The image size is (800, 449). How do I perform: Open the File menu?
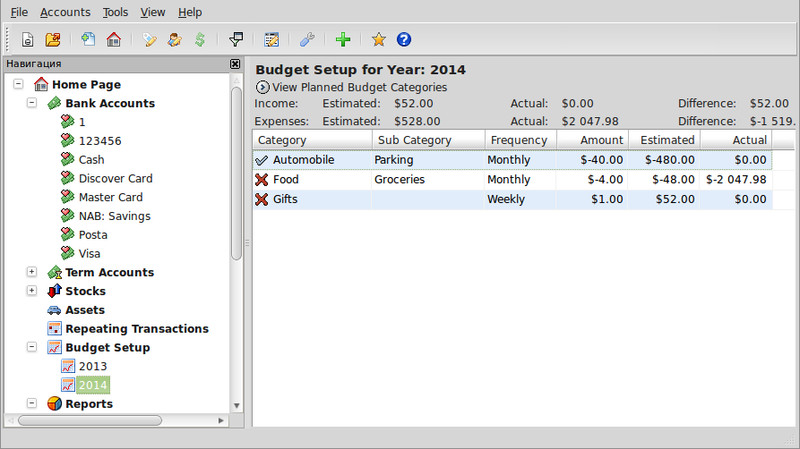[19, 12]
